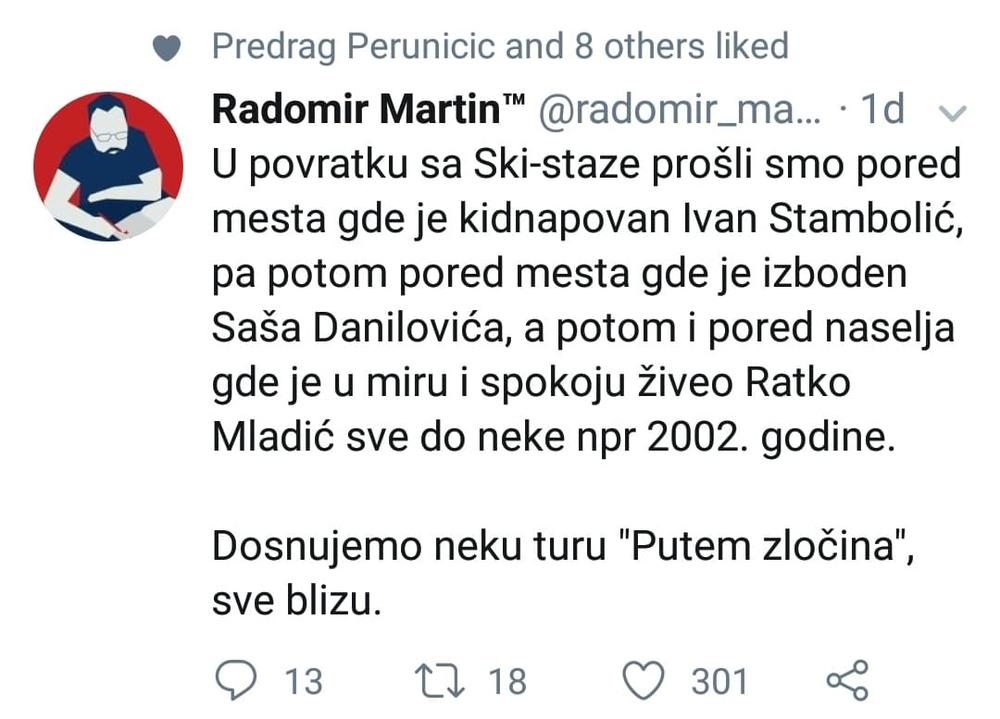Like the tweet with the heart icon
Screen dimensions: 1000x719
point(645,680)
